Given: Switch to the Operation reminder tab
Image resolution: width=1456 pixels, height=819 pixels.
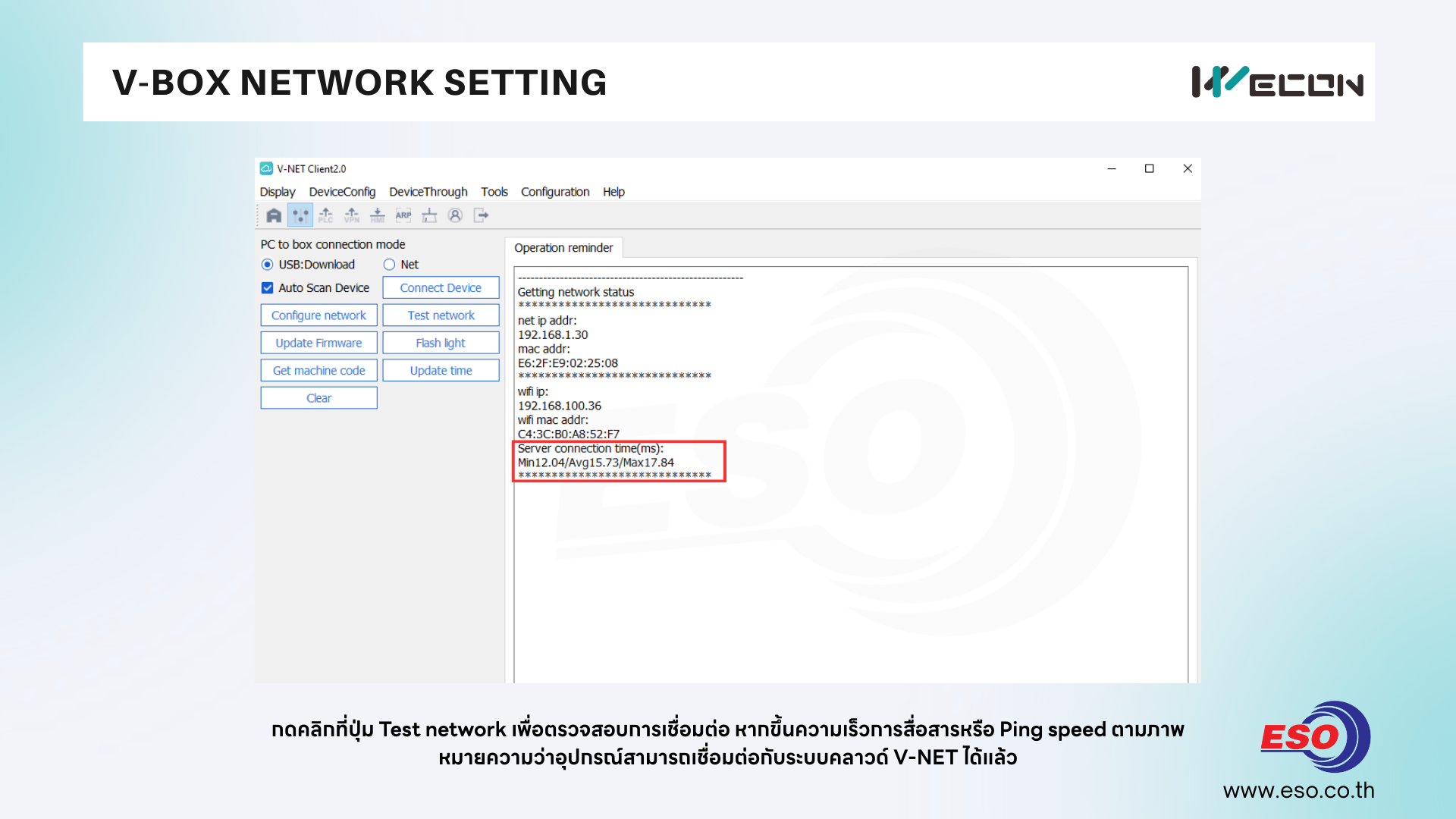Looking at the screenshot, I should point(563,248).
